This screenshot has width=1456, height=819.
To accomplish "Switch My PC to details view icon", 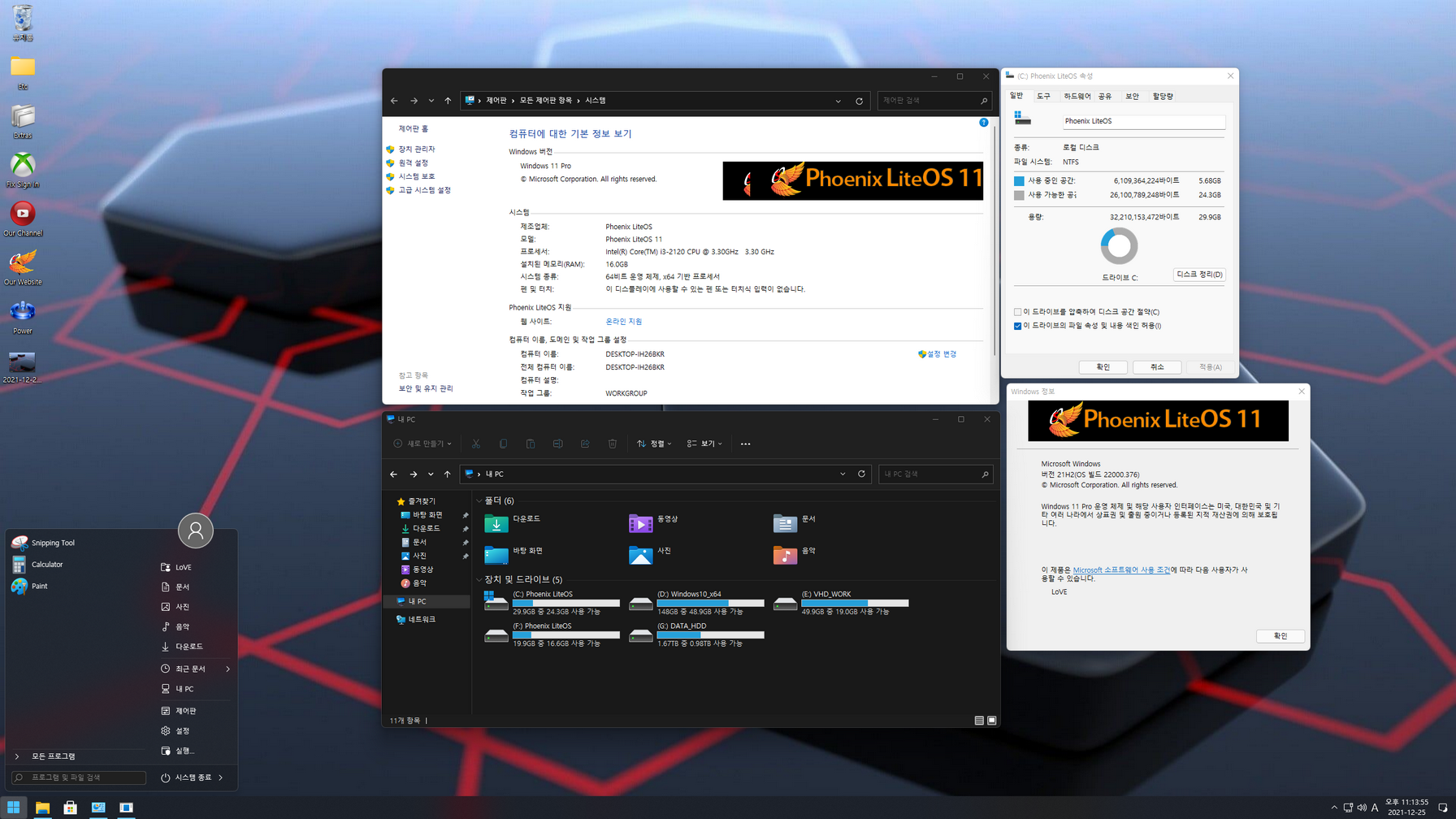I will pyautogui.click(x=979, y=721).
